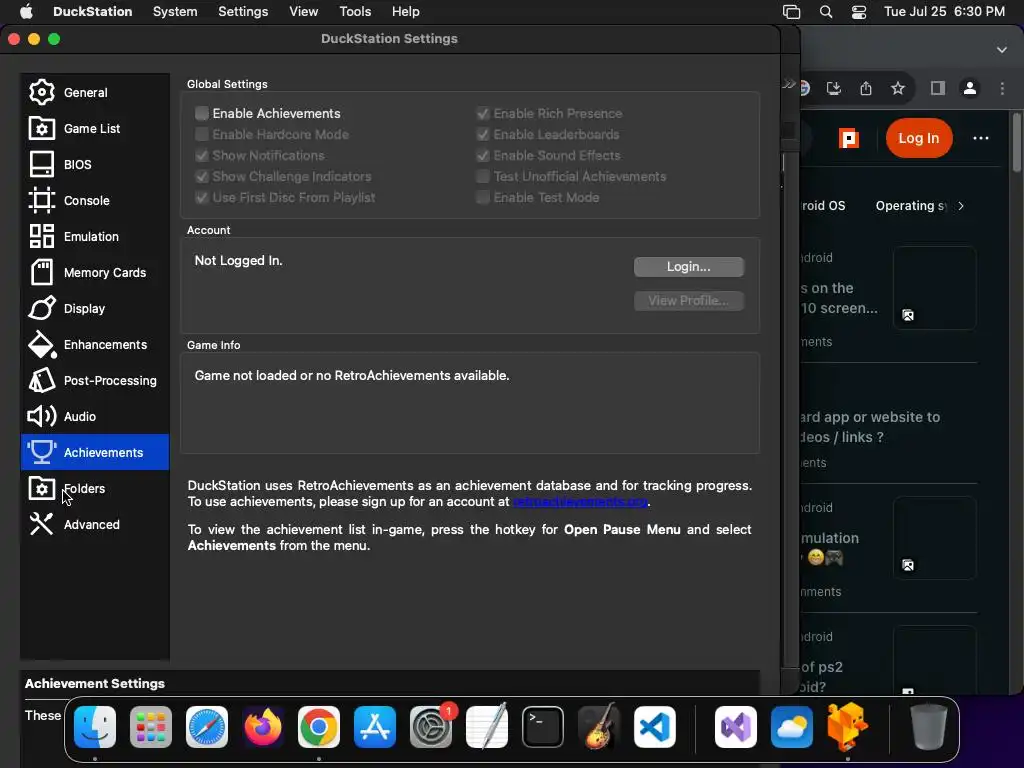Open the Display settings category
Image resolution: width=1024 pixels, height=768 pixels.
coord(95,308)
